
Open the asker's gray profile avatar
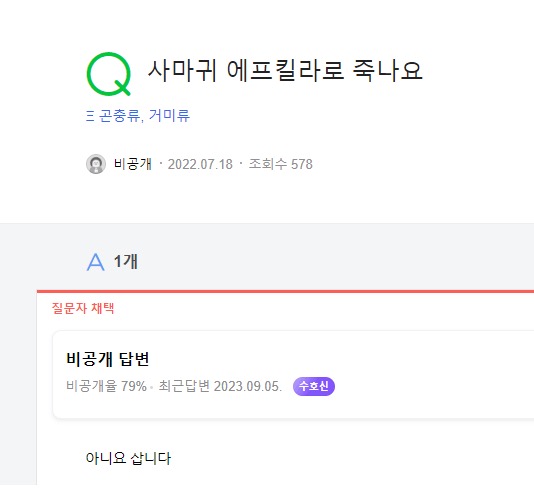96,164
